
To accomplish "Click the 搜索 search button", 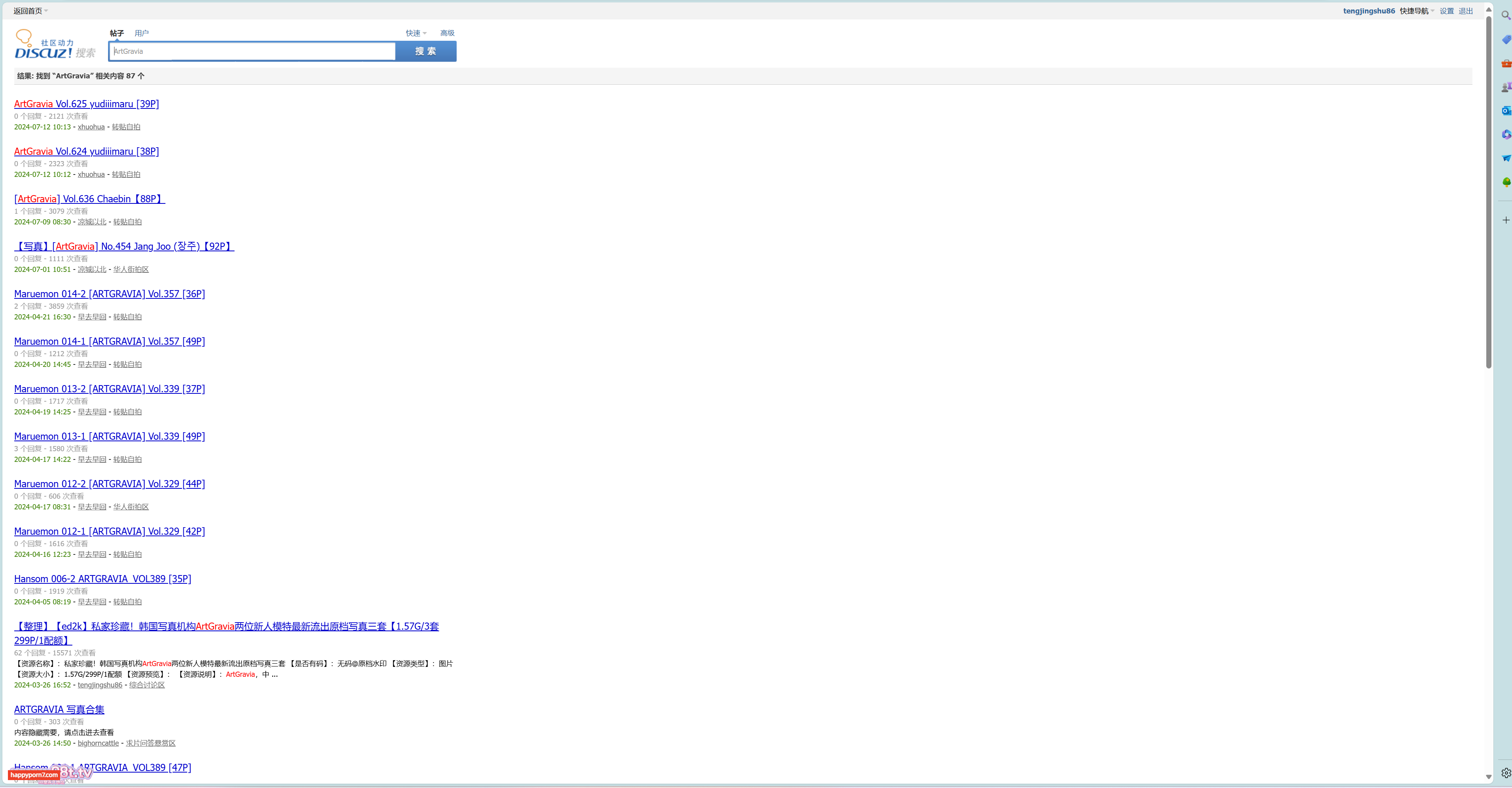I will click(x=426, y=51).
